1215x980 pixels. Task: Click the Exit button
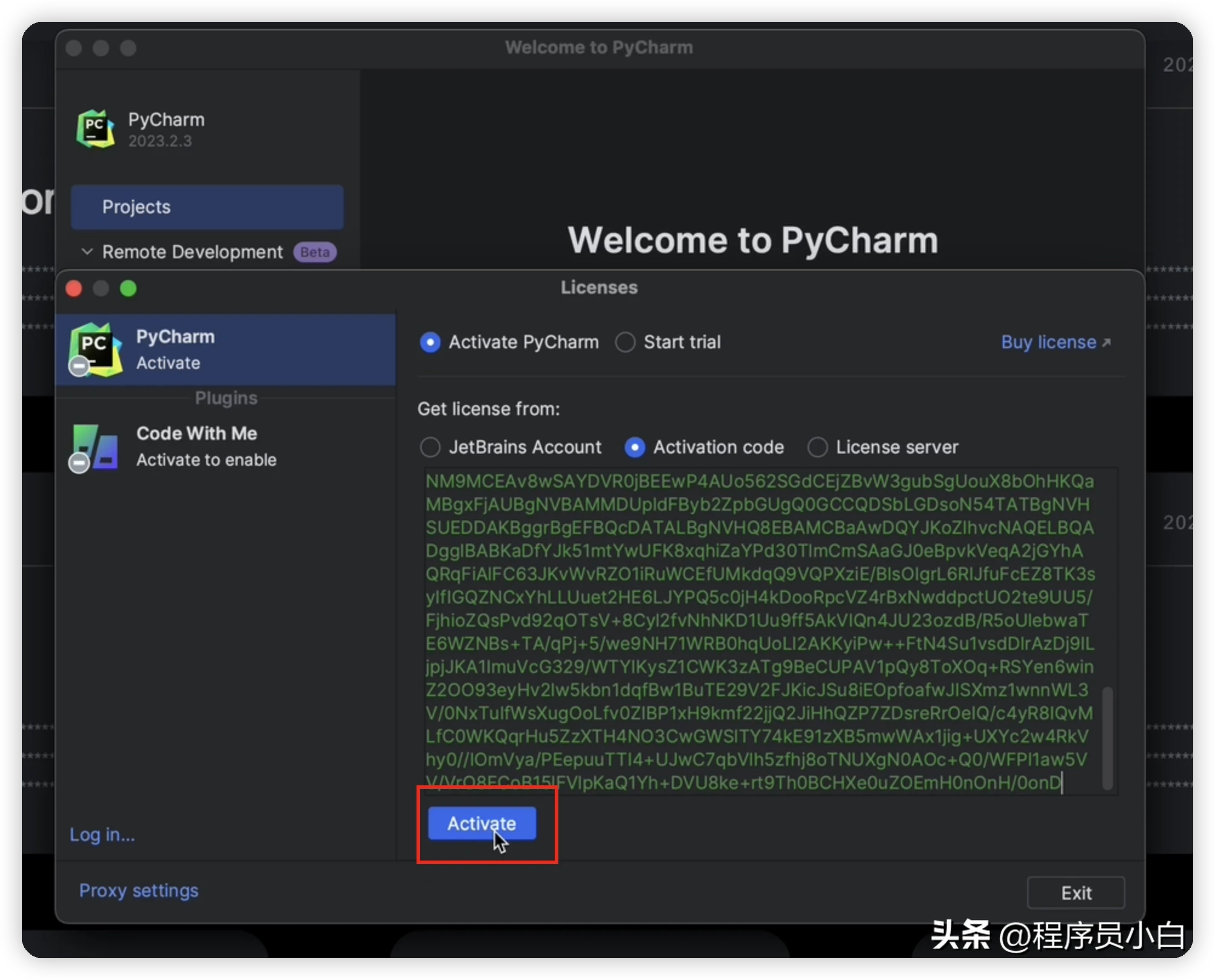click(1076, 893)
